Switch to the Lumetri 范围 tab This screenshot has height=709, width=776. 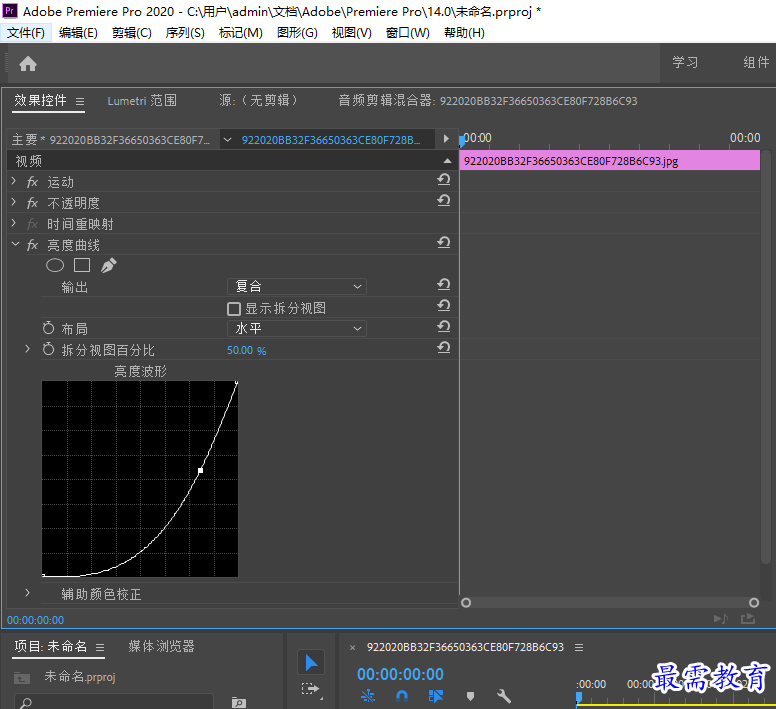(142, 101)
